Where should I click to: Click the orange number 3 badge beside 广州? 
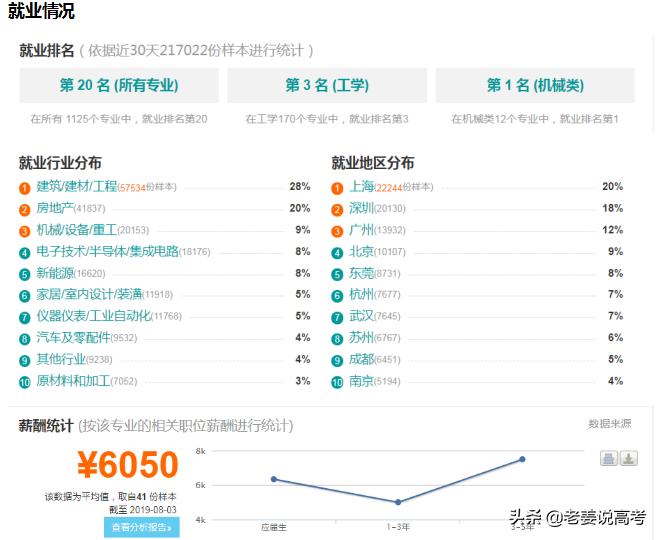coord(338,231)
